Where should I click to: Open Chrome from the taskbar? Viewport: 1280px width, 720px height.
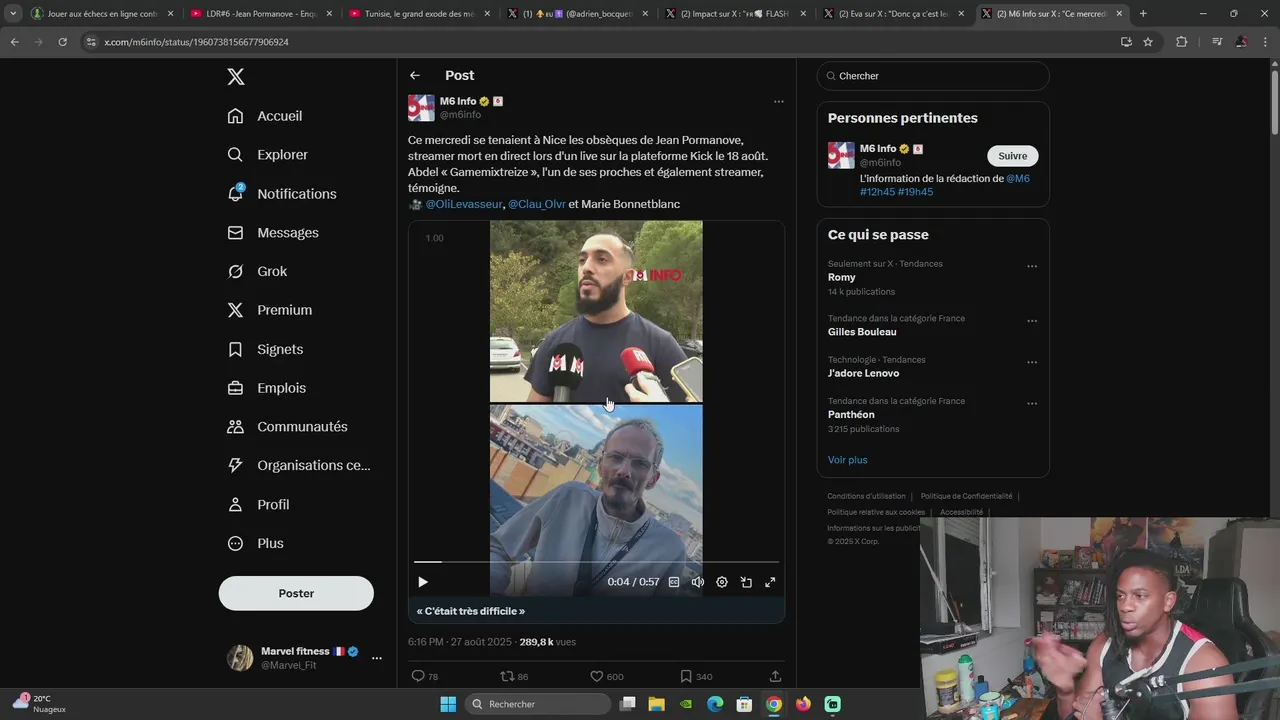(x=774, y=704)
